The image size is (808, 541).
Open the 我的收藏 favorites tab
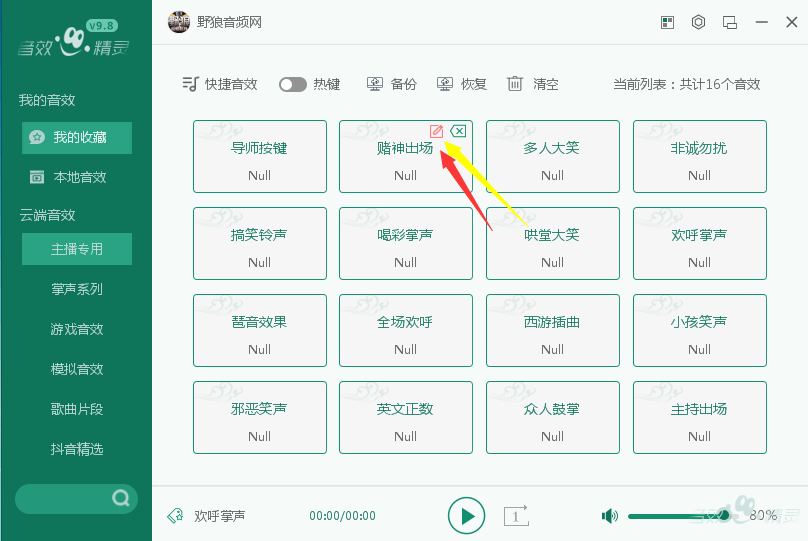pyautogui.click(x=77, y=138)
